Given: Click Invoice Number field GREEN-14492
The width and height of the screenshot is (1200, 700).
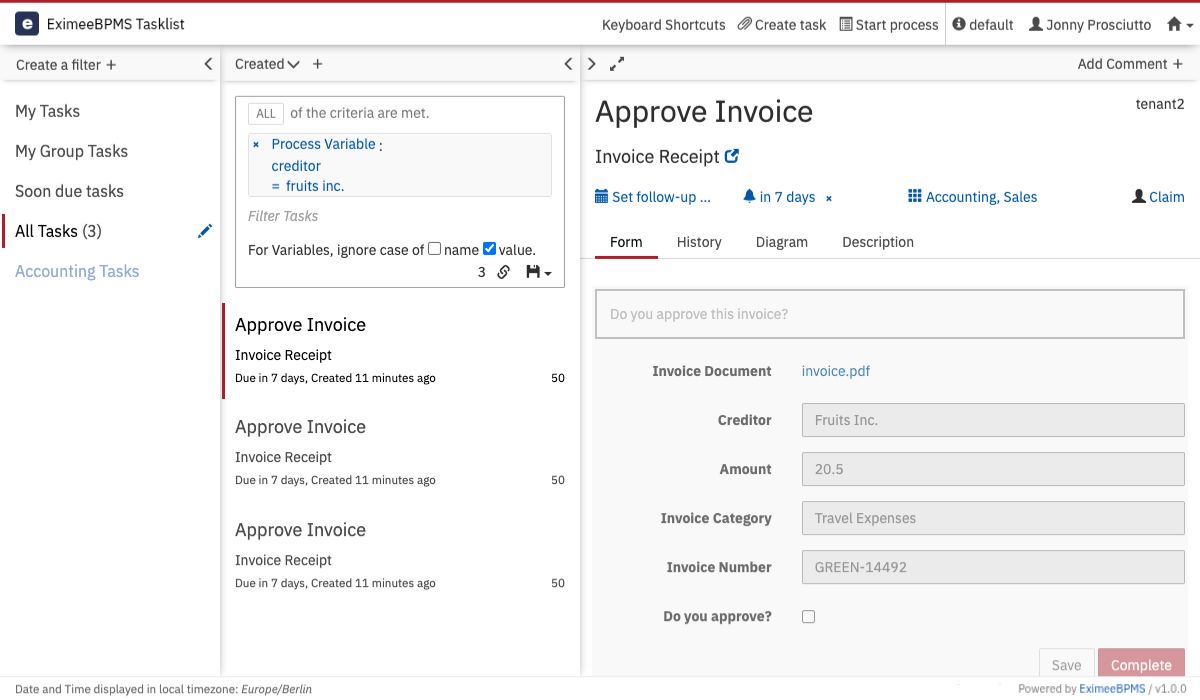Looking at the screenshot, I should click(993, 567).
